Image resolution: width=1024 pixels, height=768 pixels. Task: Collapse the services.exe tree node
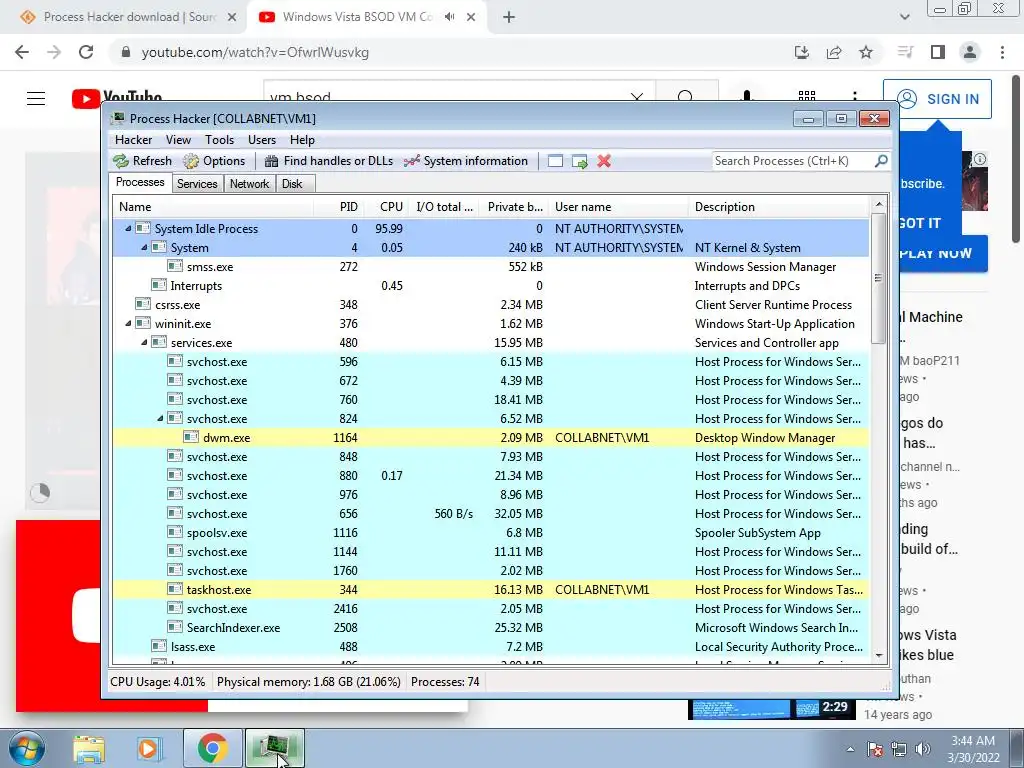[144, 342]
